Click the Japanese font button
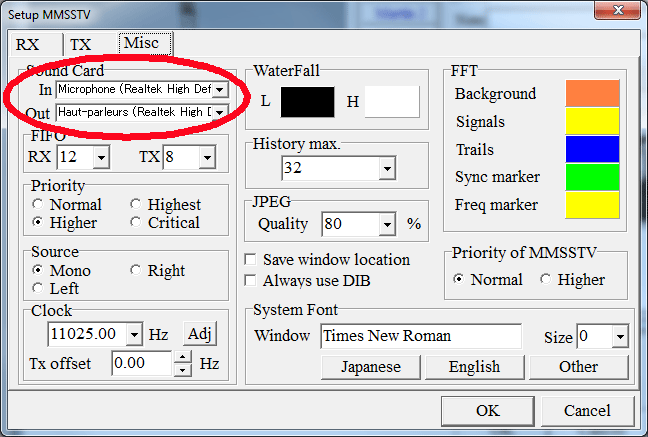Screen dimensions: 648x437 371,367
